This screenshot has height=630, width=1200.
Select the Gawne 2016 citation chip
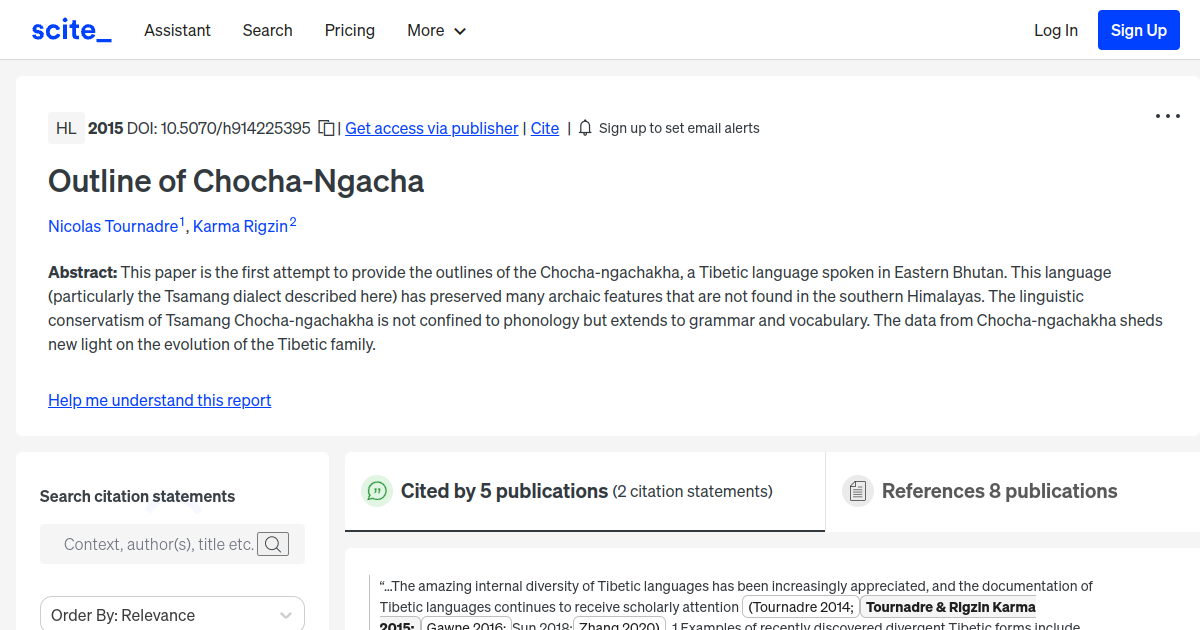click(466, 624)
